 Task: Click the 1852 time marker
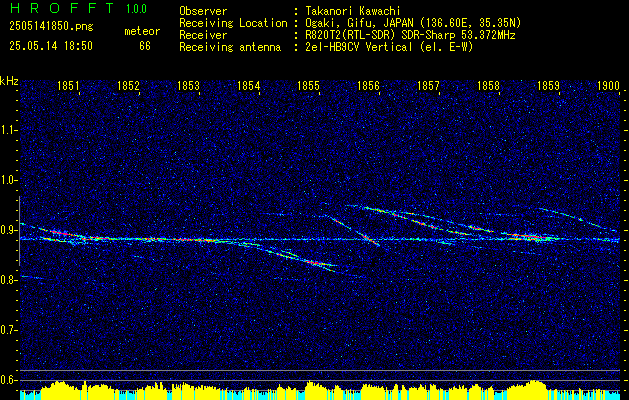click(x=128, y=86)
